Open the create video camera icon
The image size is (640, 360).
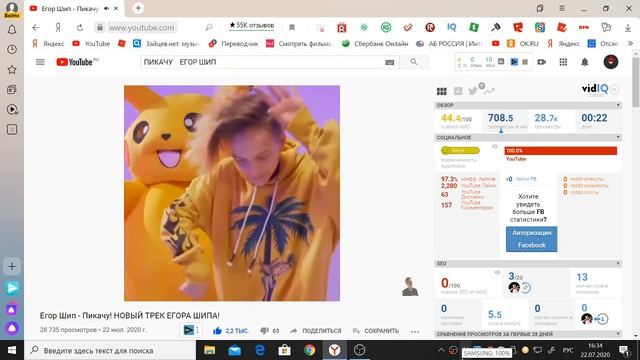tap(542, 62)
